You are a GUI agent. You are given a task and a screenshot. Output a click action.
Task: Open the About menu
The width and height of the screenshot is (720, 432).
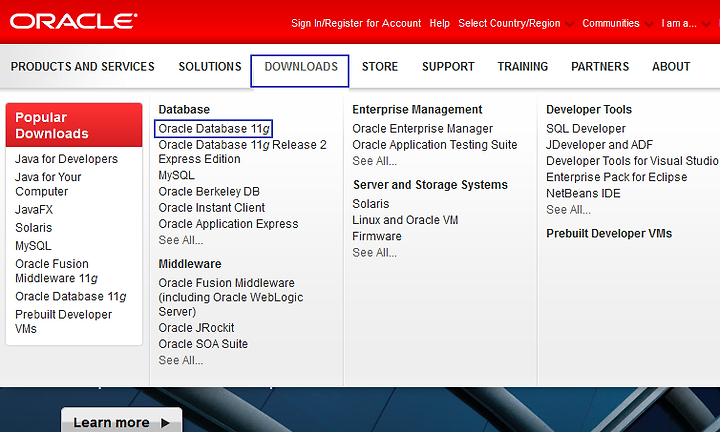pos(671,67)
